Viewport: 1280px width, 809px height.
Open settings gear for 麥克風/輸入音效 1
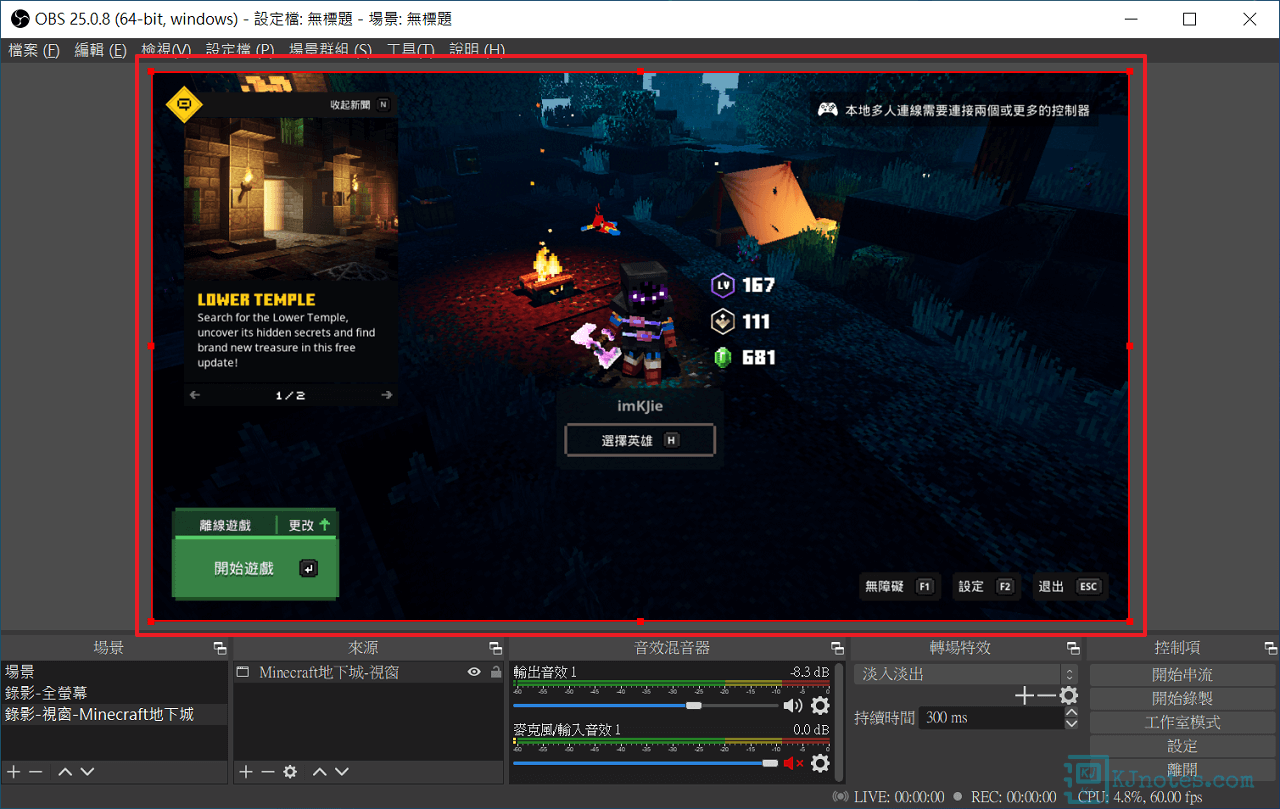click(820, 764)
